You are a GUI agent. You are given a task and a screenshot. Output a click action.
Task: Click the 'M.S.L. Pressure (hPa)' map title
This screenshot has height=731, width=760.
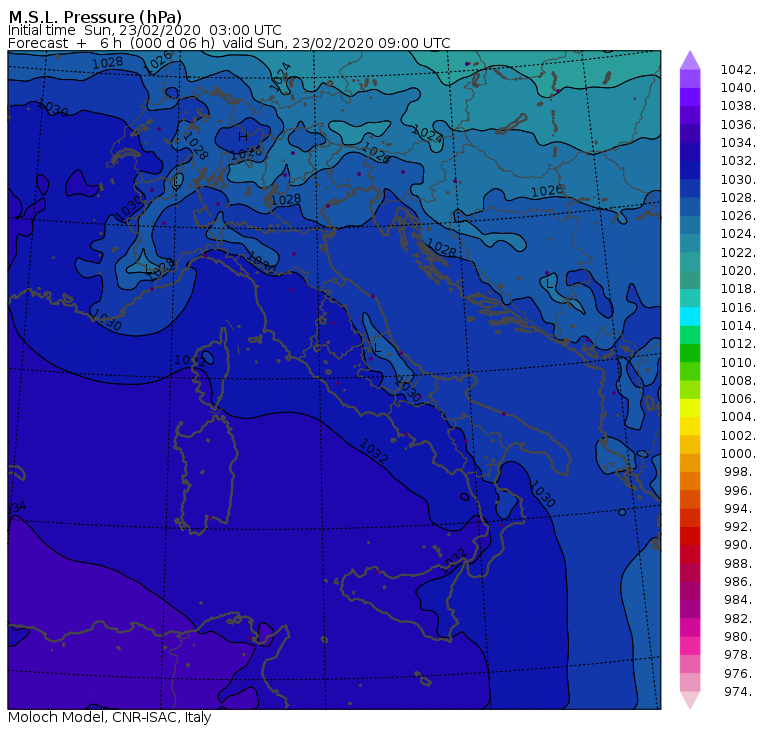[95, 17]
